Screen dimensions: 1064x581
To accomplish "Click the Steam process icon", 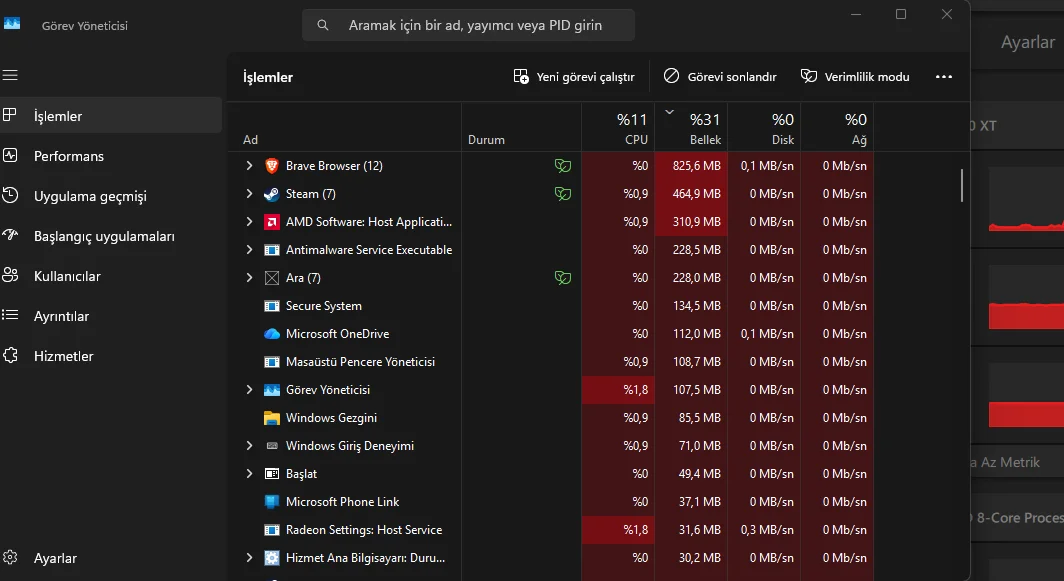I will [x=272, y=194].
